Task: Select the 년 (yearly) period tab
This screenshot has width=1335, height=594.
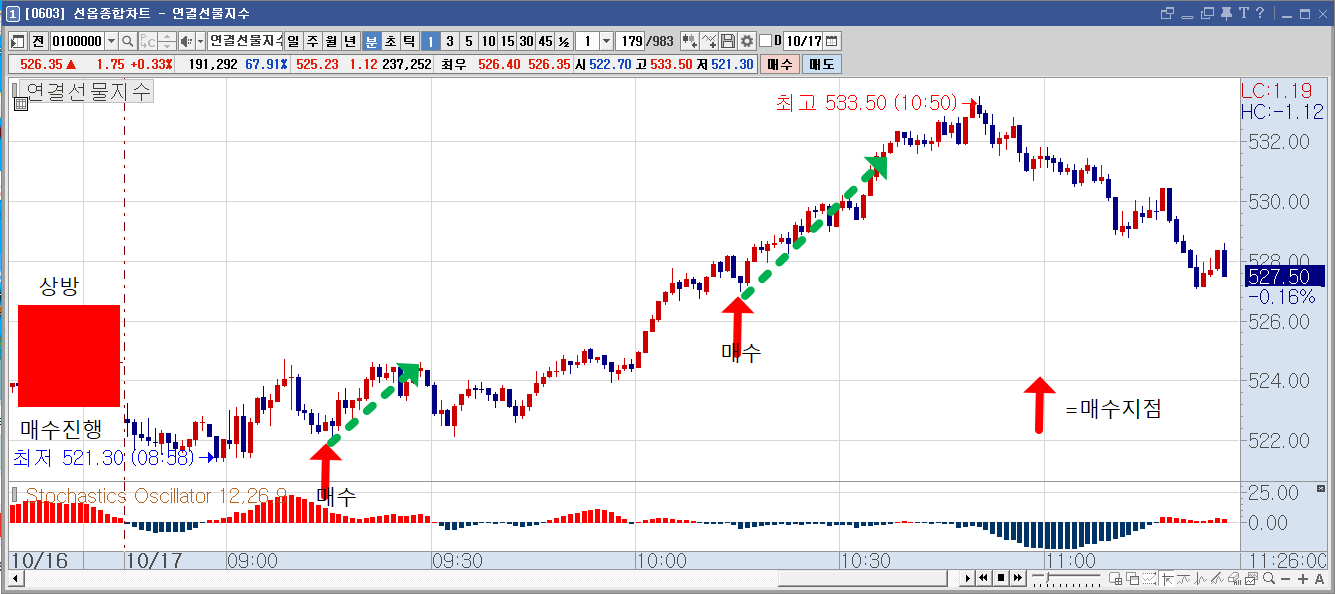Action: (350, 41)
